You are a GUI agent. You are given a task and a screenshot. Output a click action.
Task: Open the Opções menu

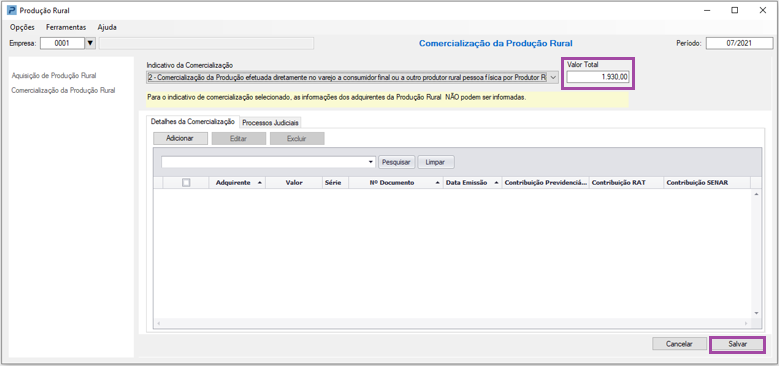point(22,27)
